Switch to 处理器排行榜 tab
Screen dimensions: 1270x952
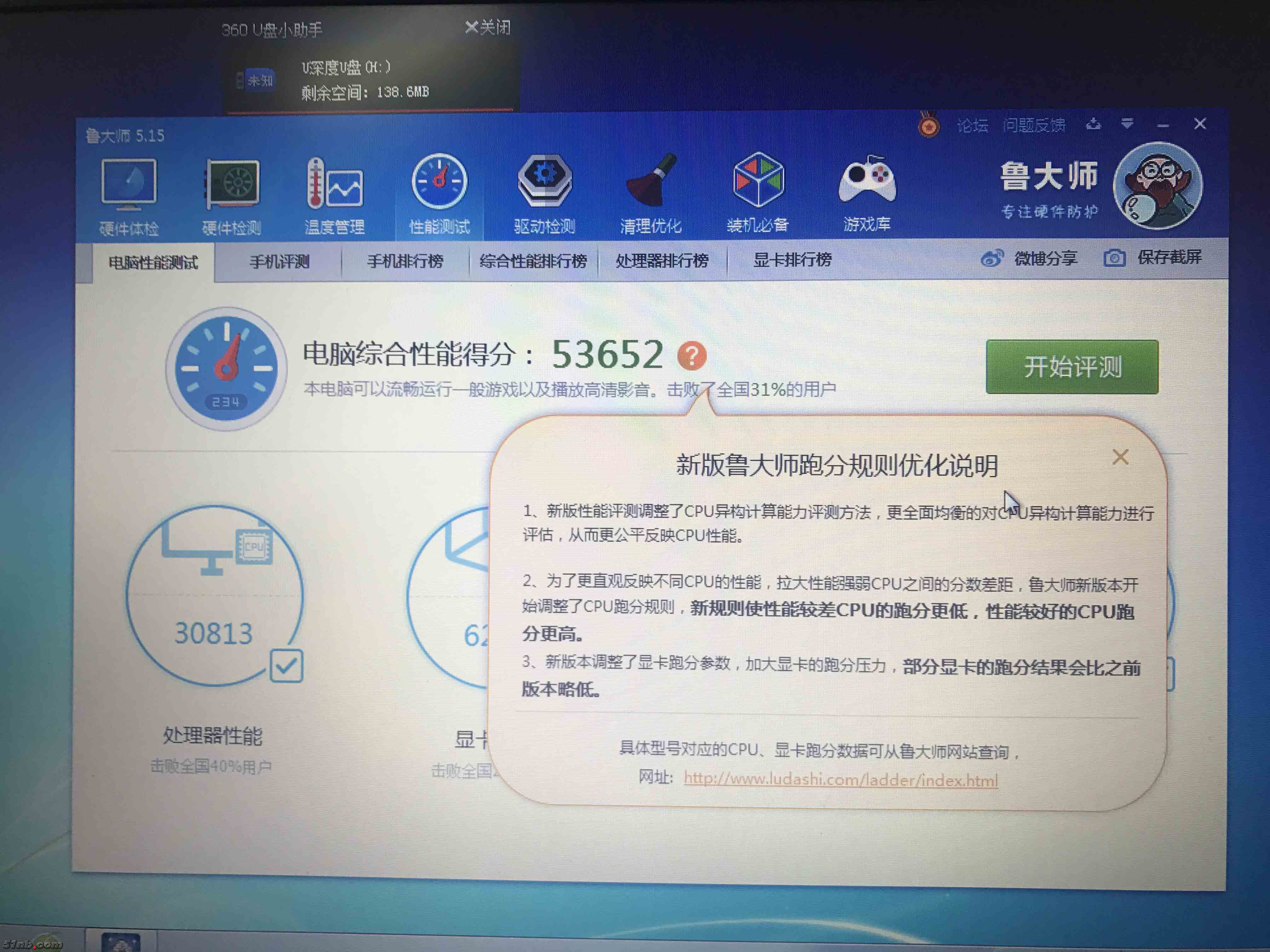(x=662, y=261)
